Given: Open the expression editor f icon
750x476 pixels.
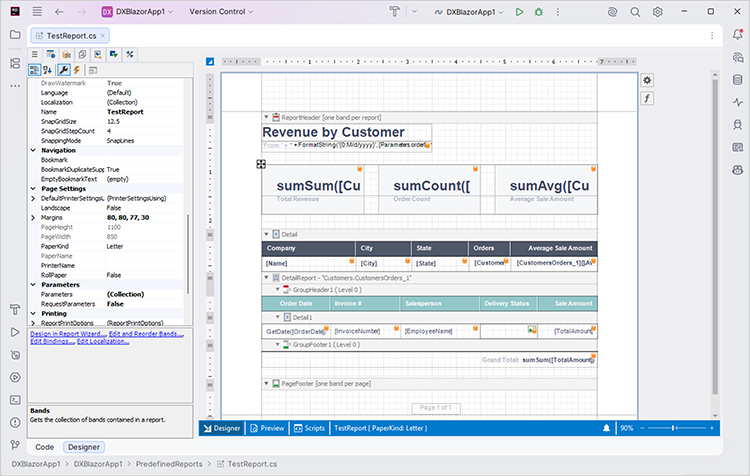Looking at the screenshot, I should (x=647, y=99).
